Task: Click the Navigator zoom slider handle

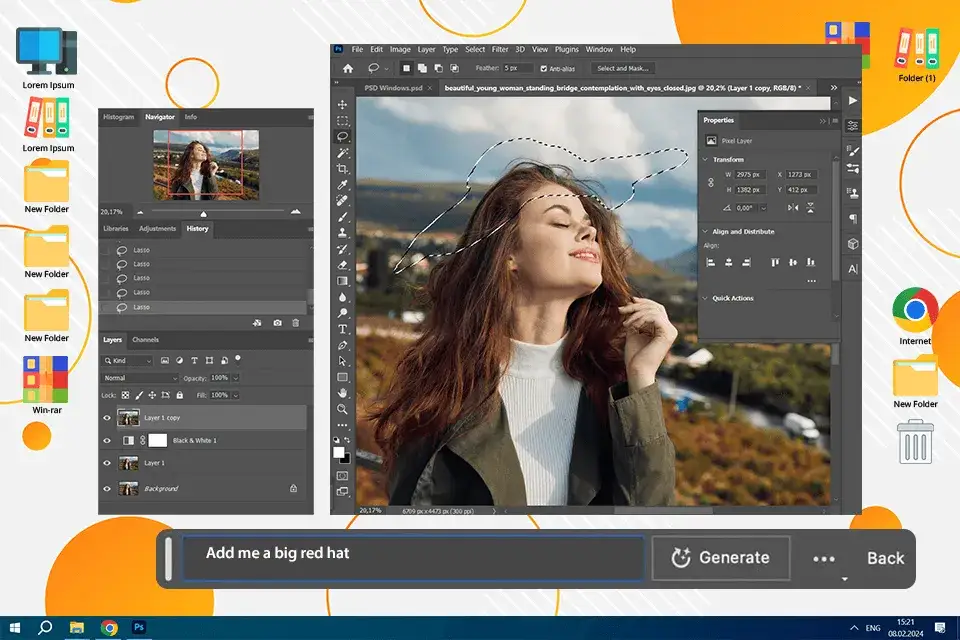Action: pos(204,213)
